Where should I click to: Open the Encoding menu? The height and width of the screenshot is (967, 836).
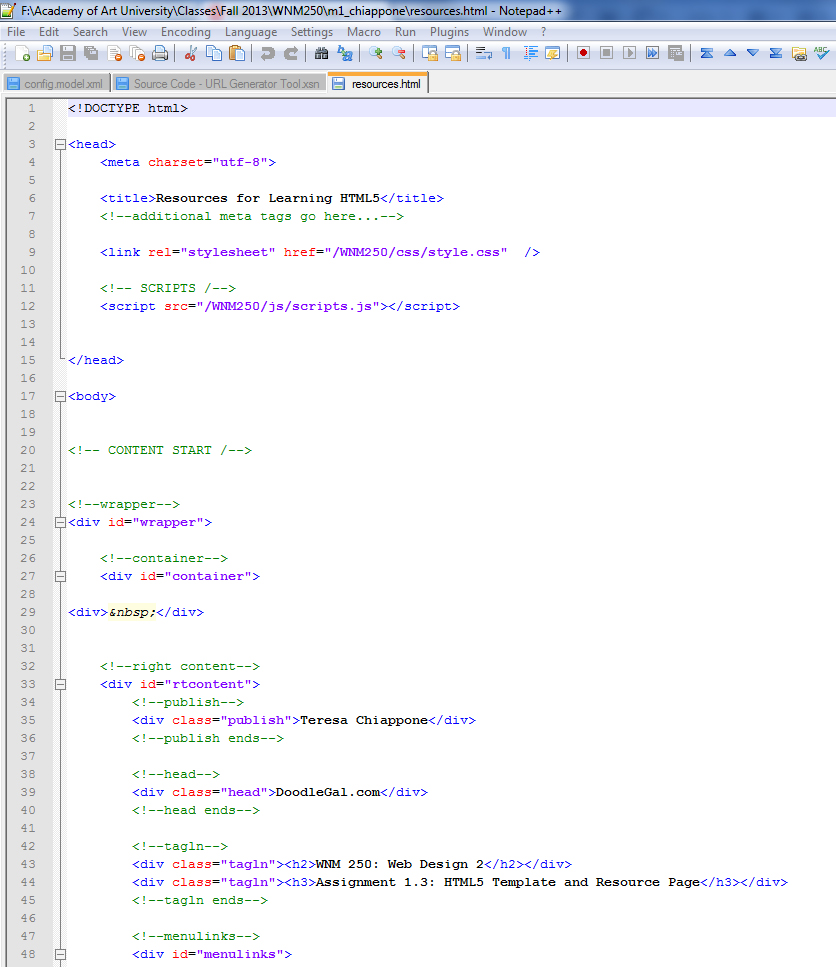tap(186, 32)
